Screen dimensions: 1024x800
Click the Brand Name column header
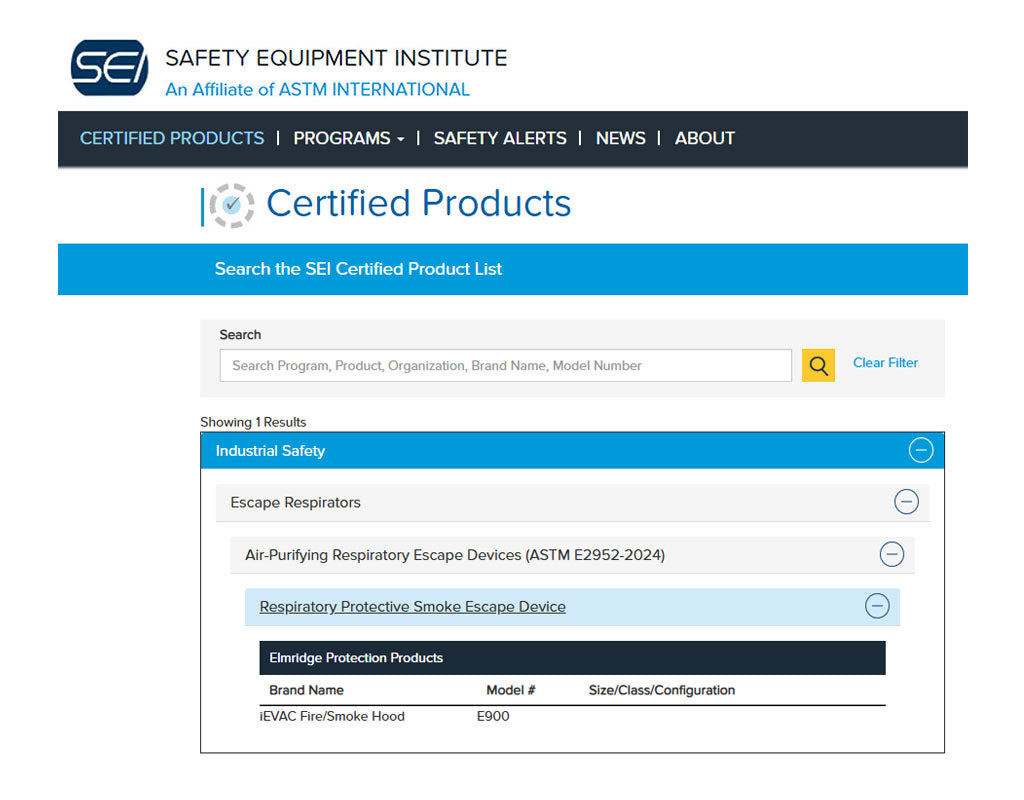coord(306,690)
